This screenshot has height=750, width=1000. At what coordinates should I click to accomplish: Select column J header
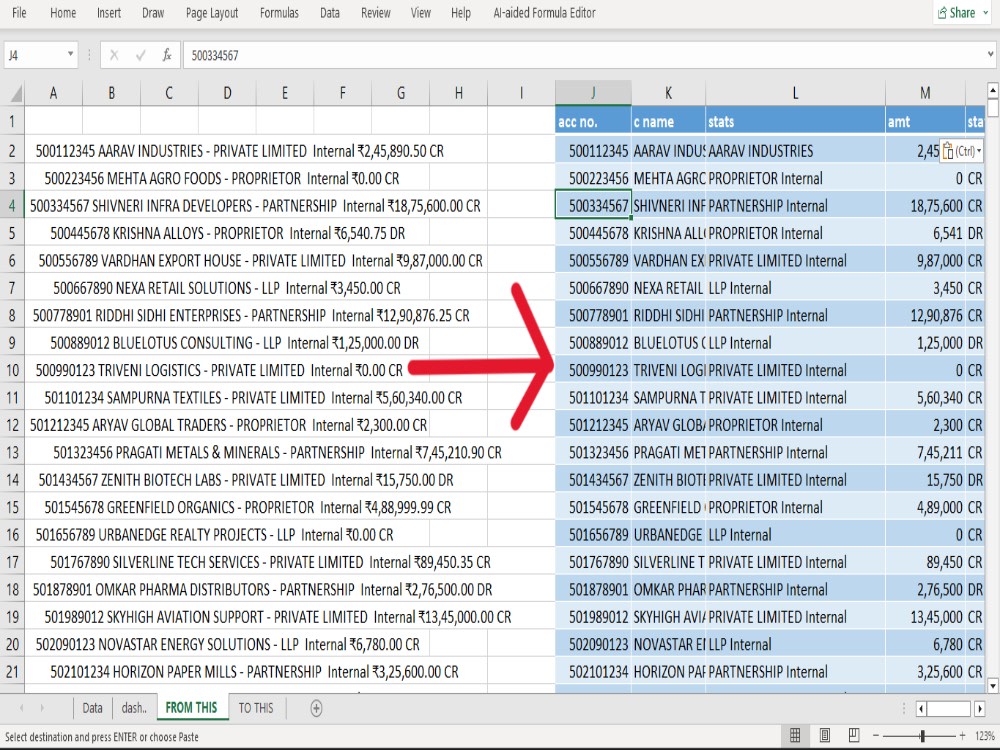coord(593,93)
